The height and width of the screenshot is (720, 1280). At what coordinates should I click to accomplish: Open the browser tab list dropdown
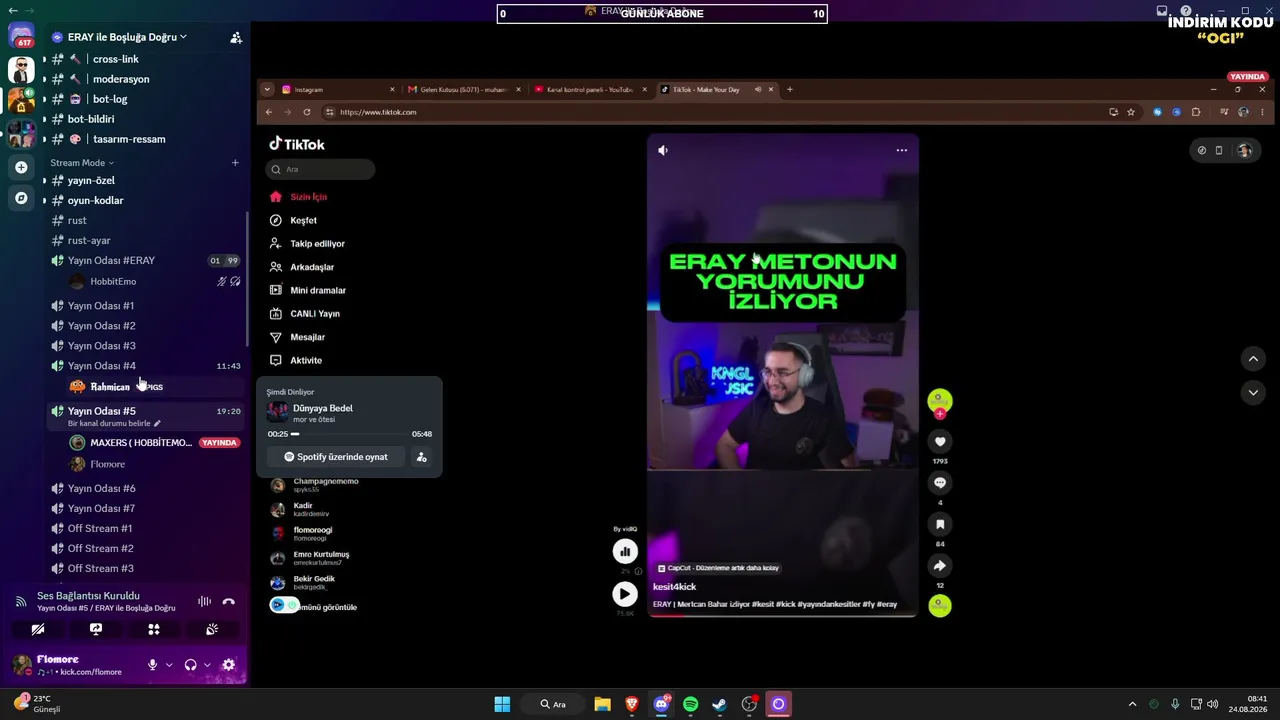coord(267,89)
